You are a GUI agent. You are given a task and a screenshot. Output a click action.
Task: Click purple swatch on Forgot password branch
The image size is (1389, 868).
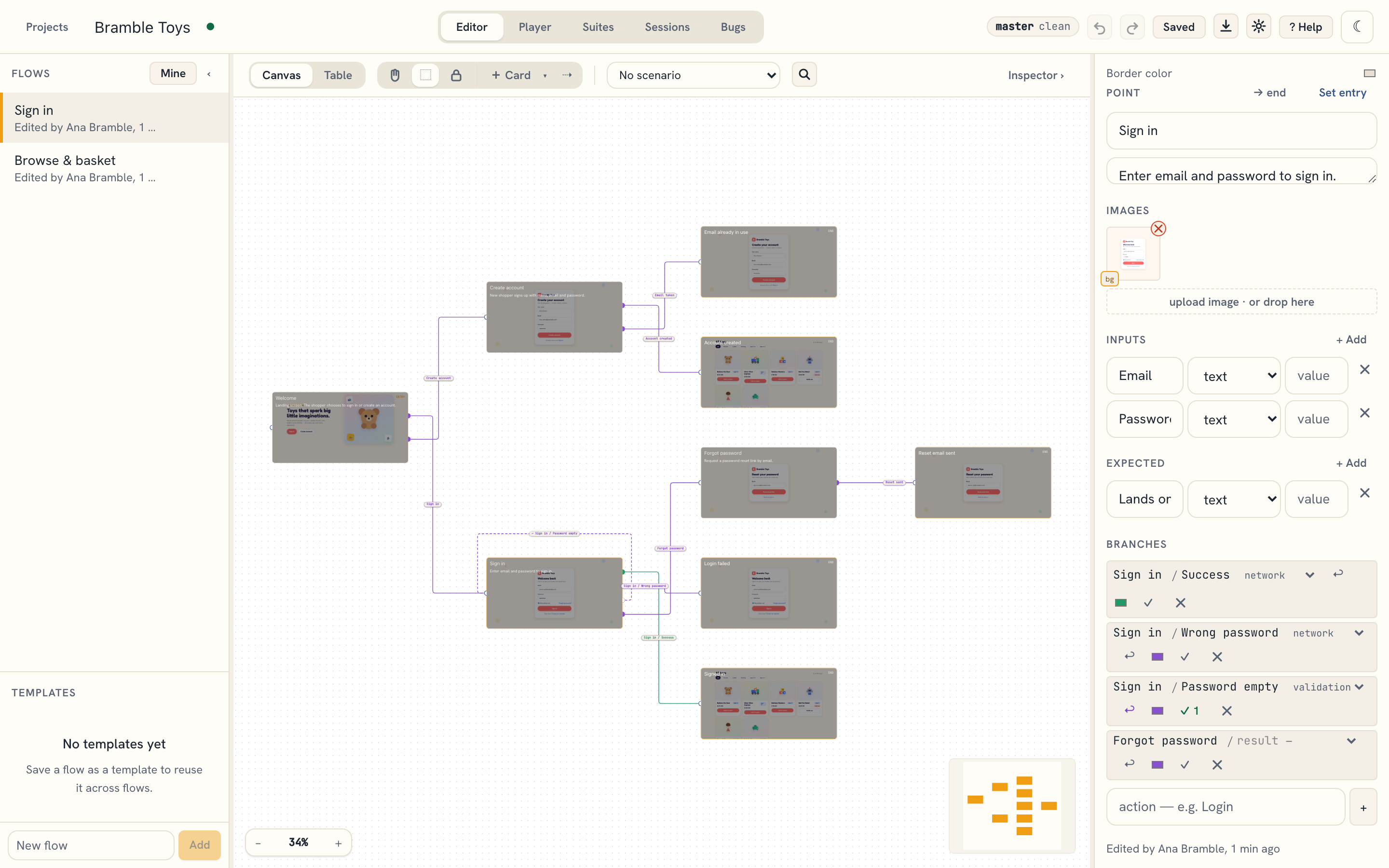pos(1157,765)
